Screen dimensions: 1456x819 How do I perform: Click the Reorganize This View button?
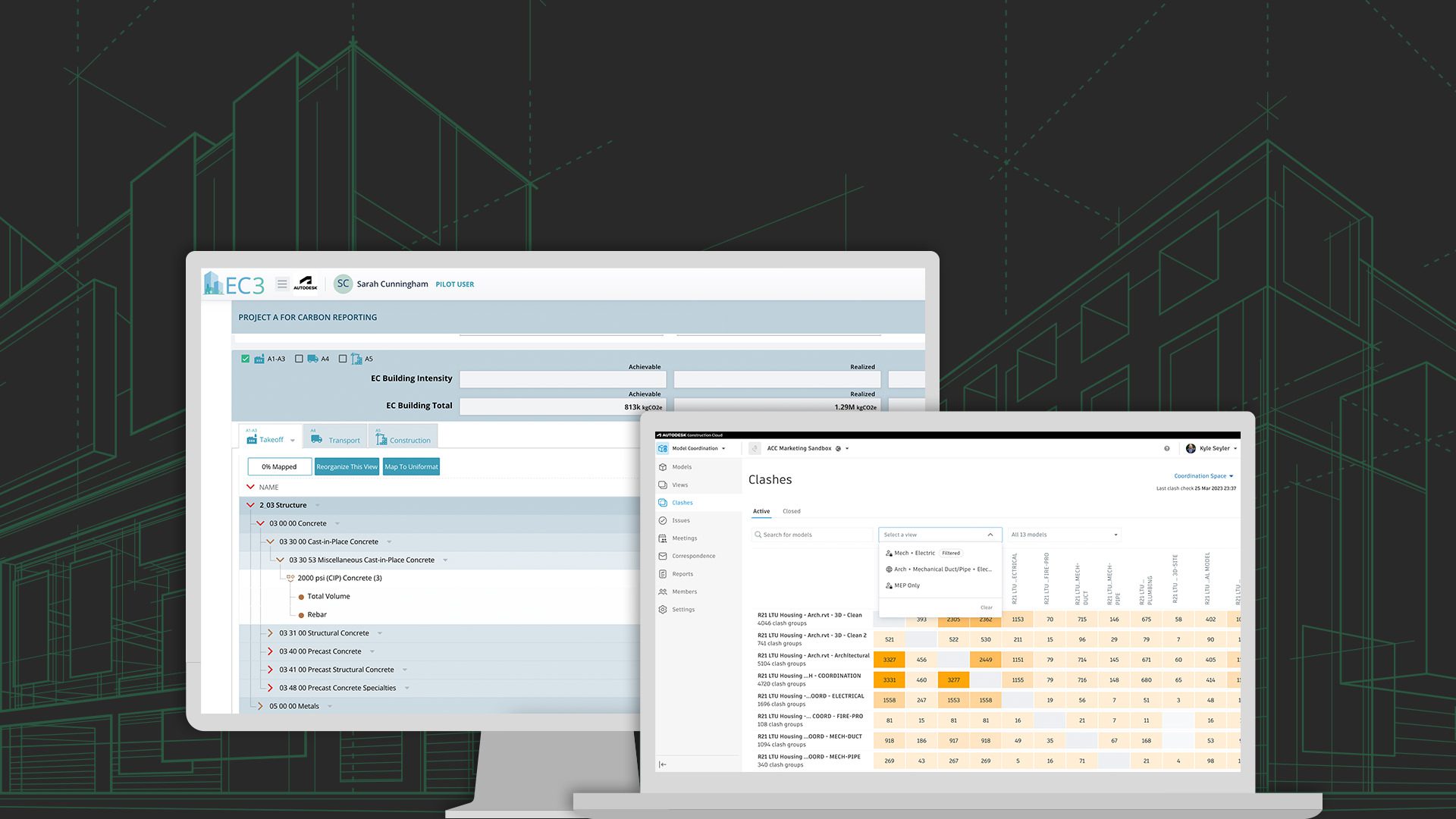tap(347, 467)
